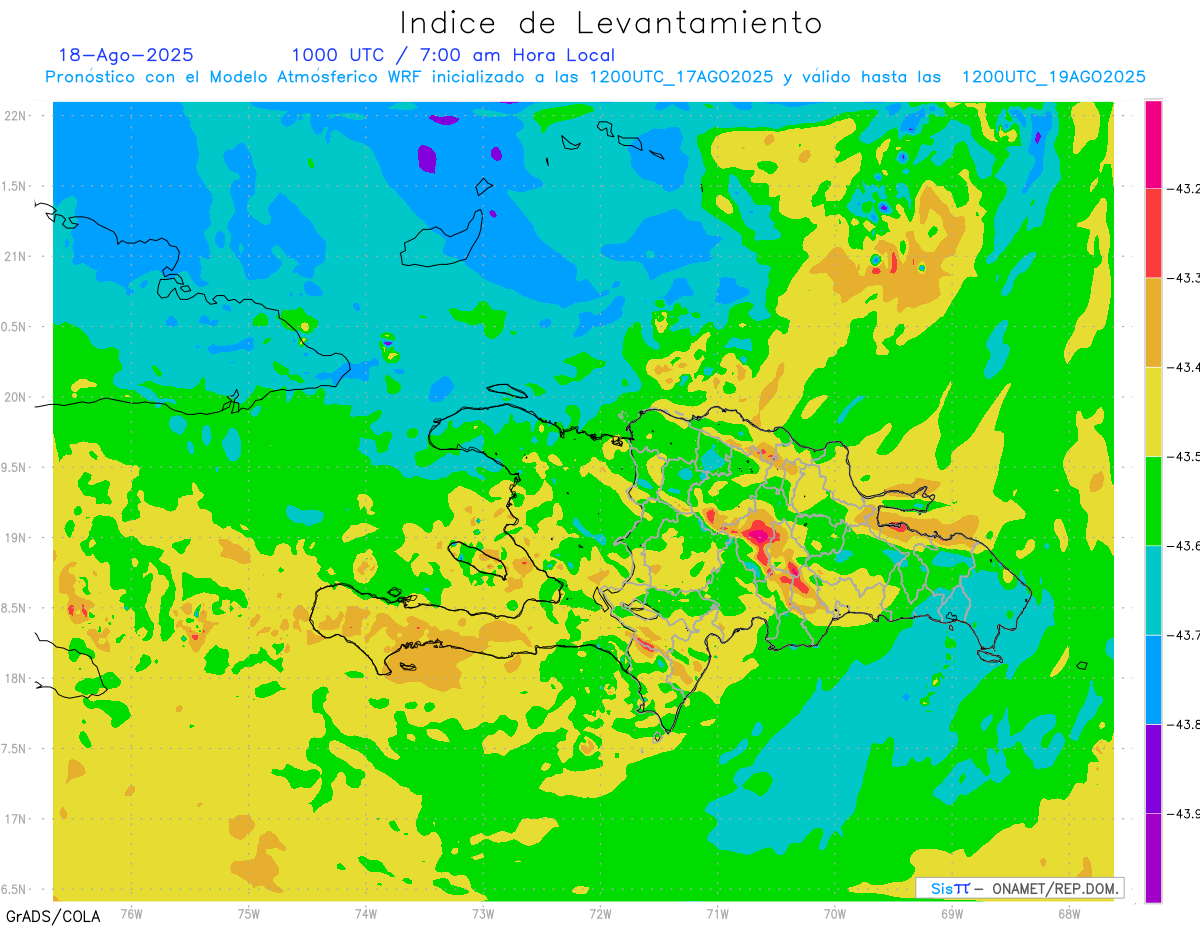1200x927 pixels.
Task: Pick the magenta swatch atop the color scale
Action: [x=1153, y=144]
